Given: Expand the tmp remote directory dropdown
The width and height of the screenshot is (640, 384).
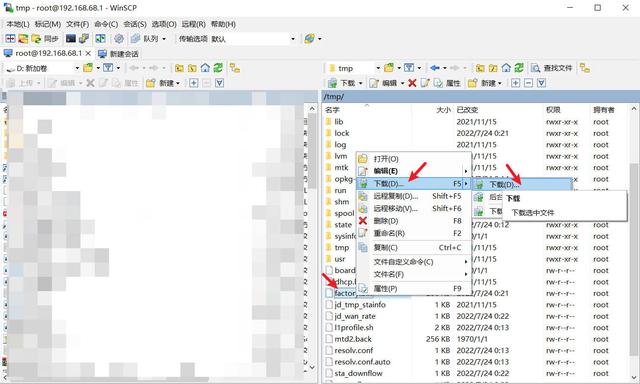Looking at the screenshot, I should 378,68.
